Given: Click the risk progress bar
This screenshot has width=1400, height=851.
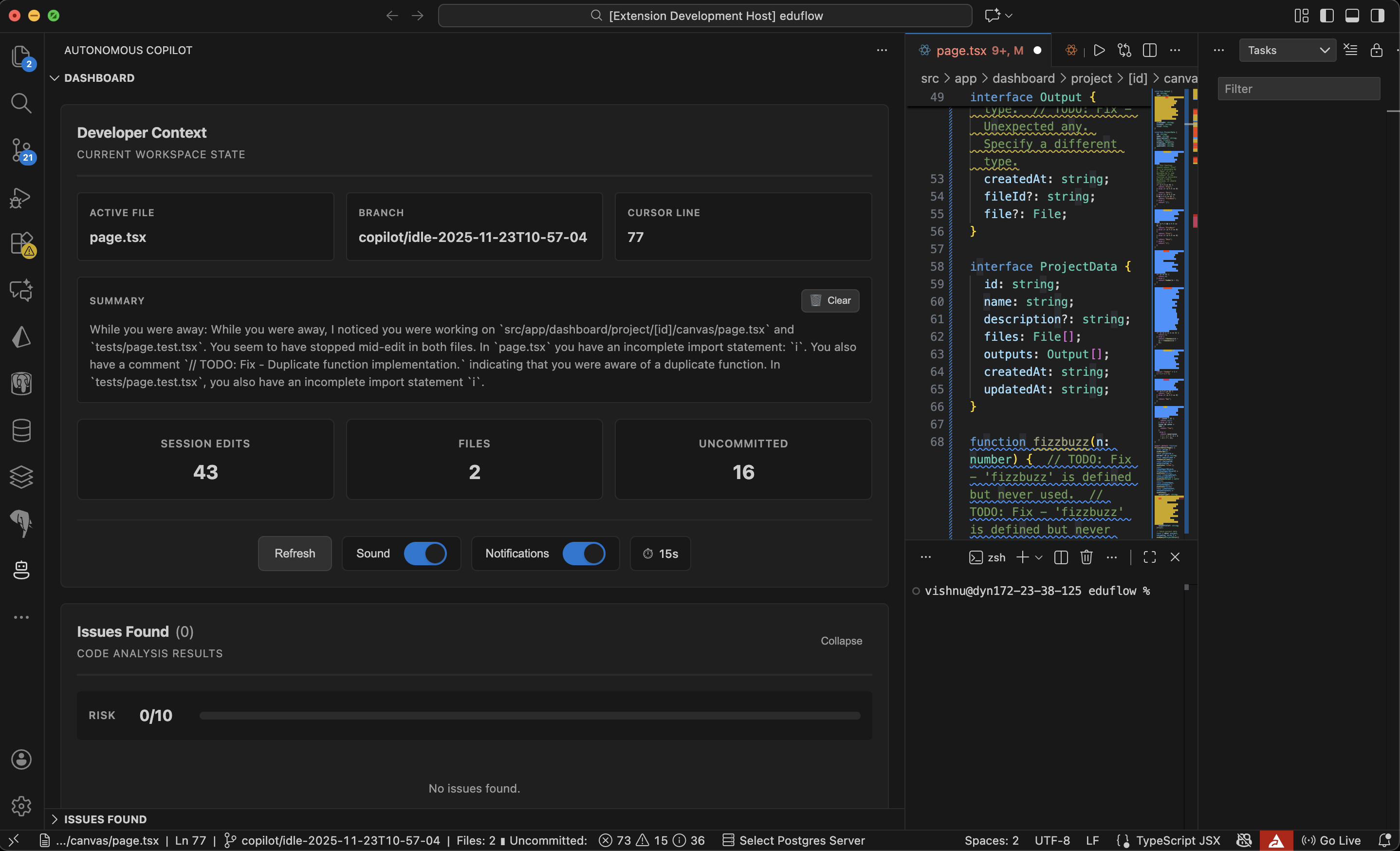Looking at the screenshot, I should click(x=530, y=716).
